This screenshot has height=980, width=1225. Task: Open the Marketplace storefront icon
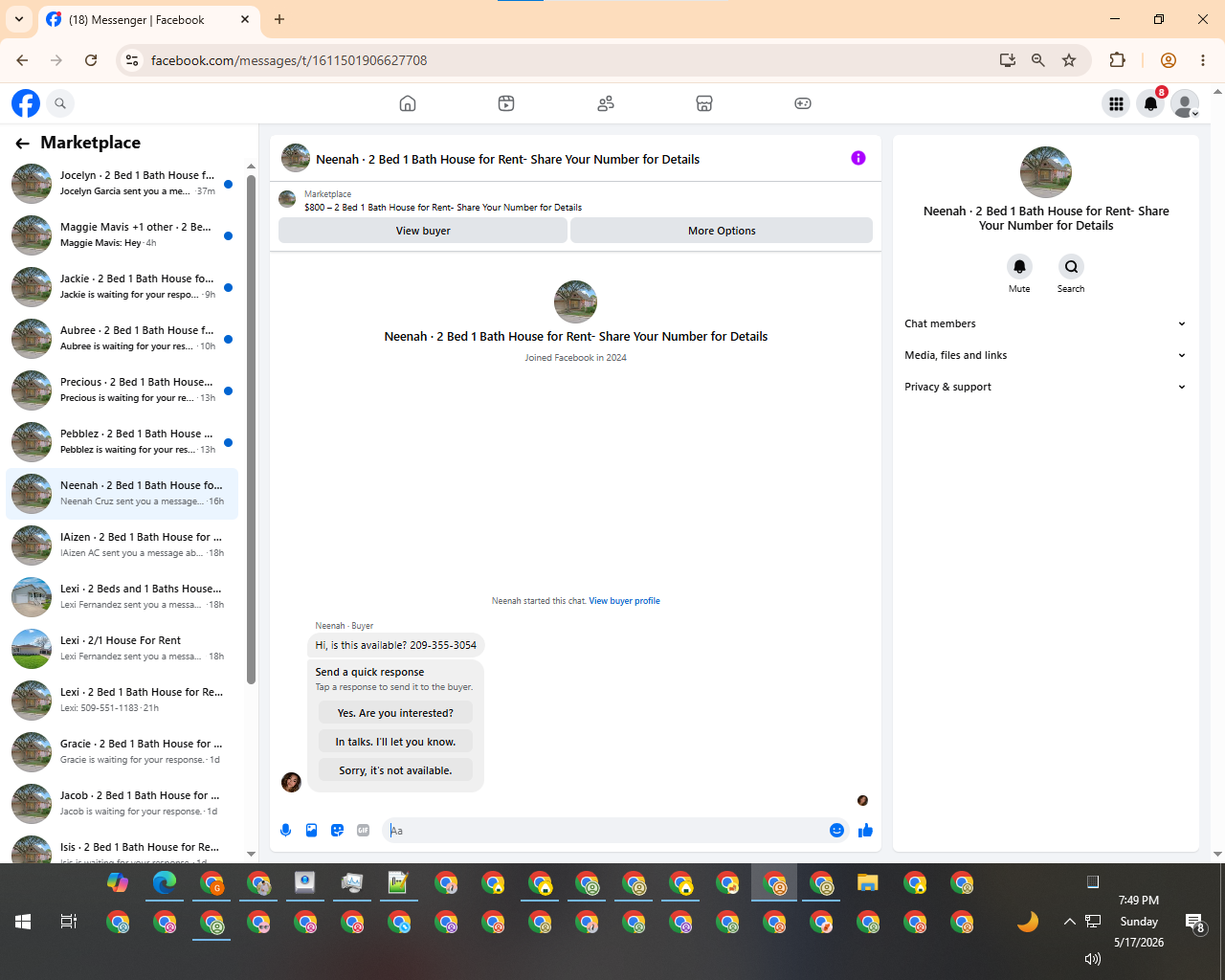point(704,103)
